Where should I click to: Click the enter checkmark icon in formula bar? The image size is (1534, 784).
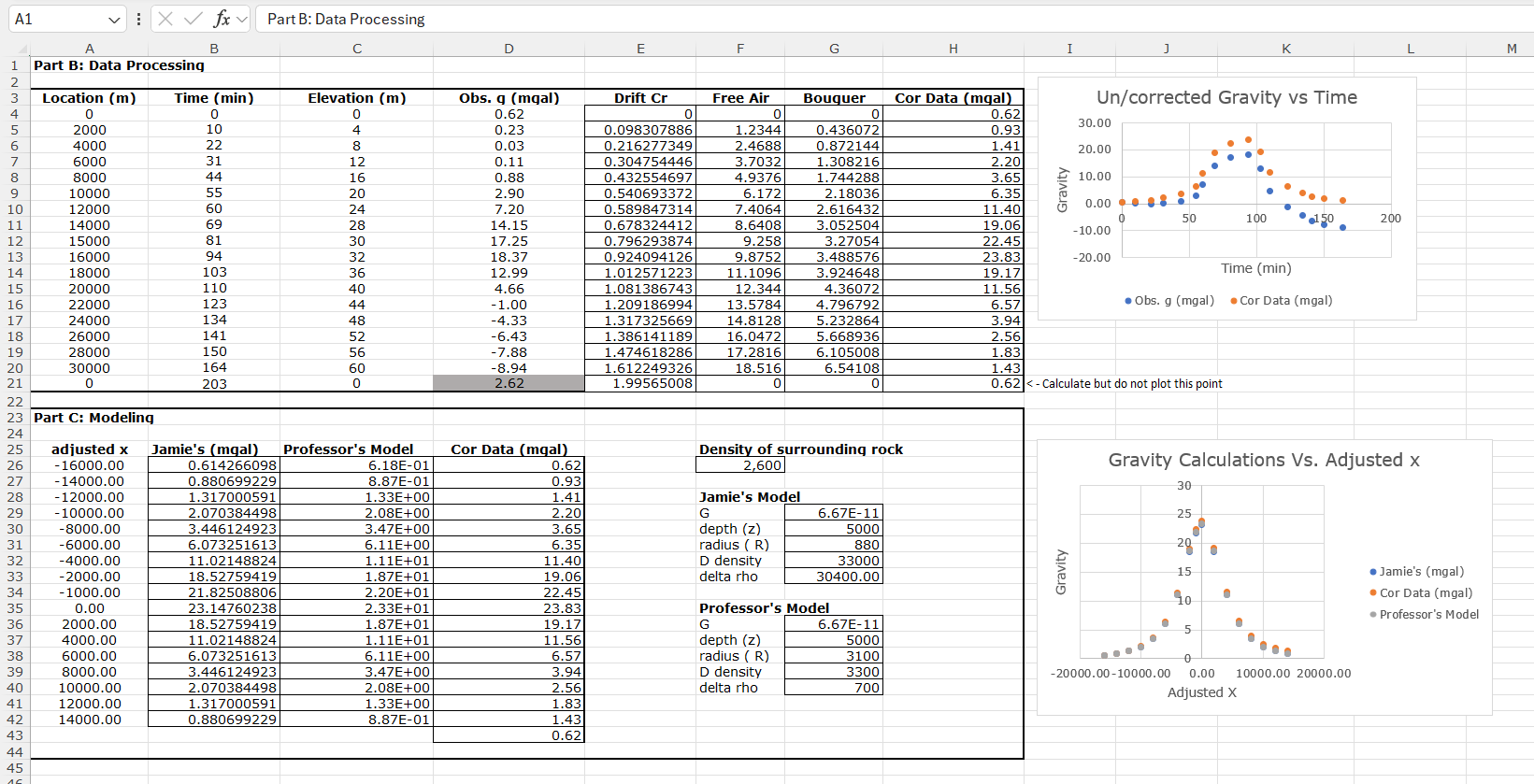pyautogui.click(x=194, y=19)
